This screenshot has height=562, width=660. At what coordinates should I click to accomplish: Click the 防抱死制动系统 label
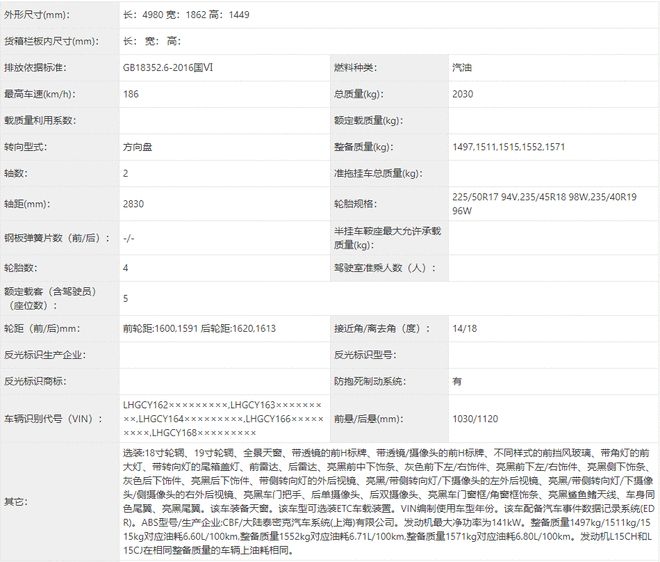370,381
